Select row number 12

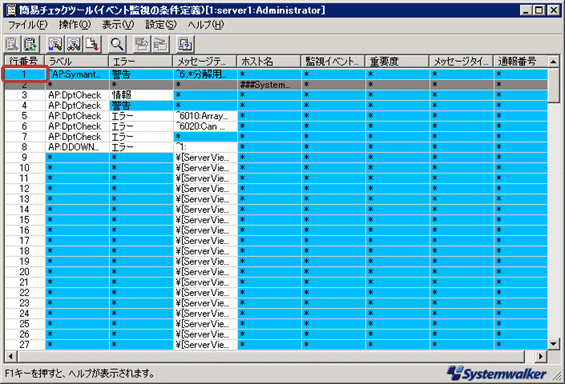pos(25,189)
